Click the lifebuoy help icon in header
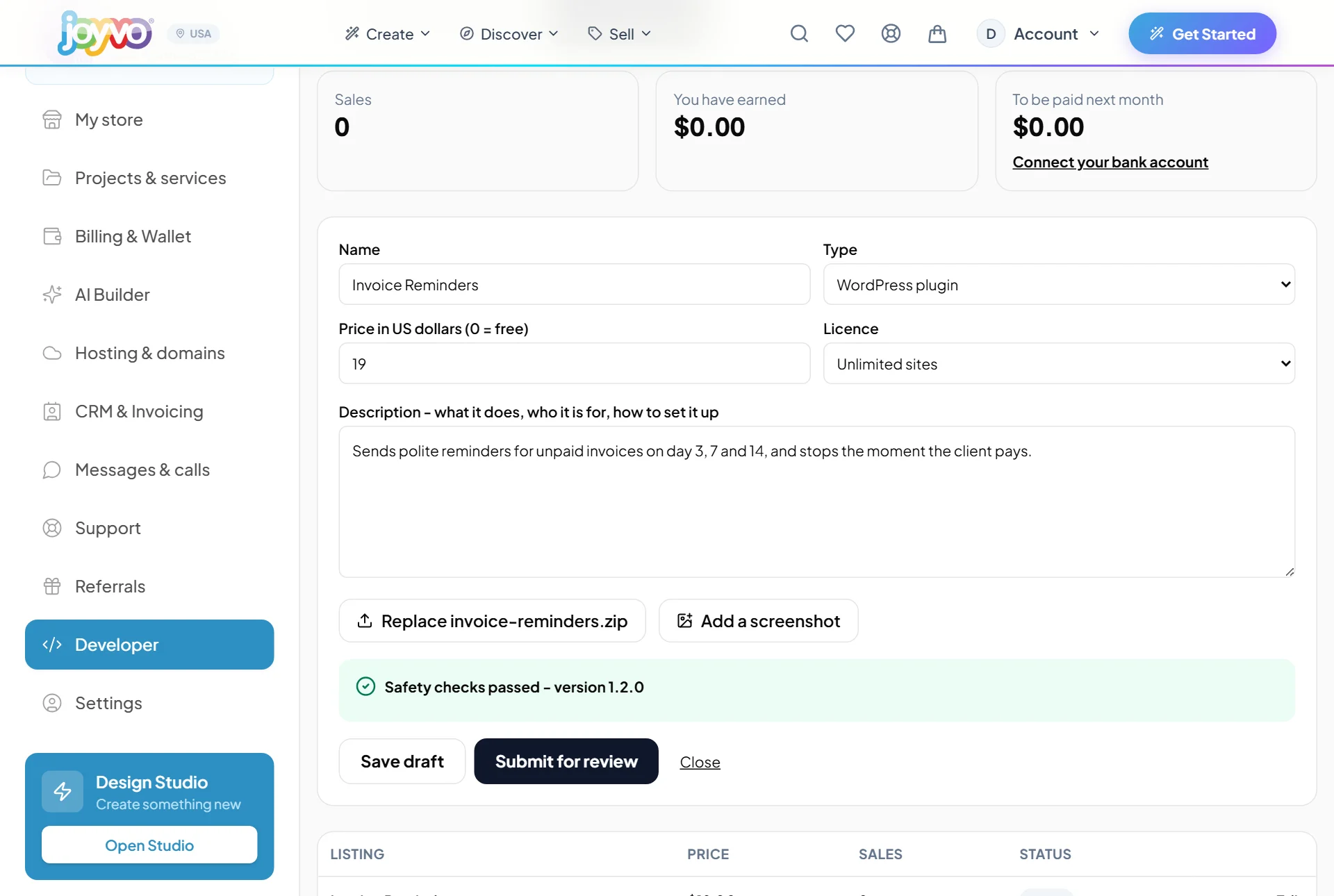Image resolution: width=1334 pixels, height=896 pixels. 891,33
